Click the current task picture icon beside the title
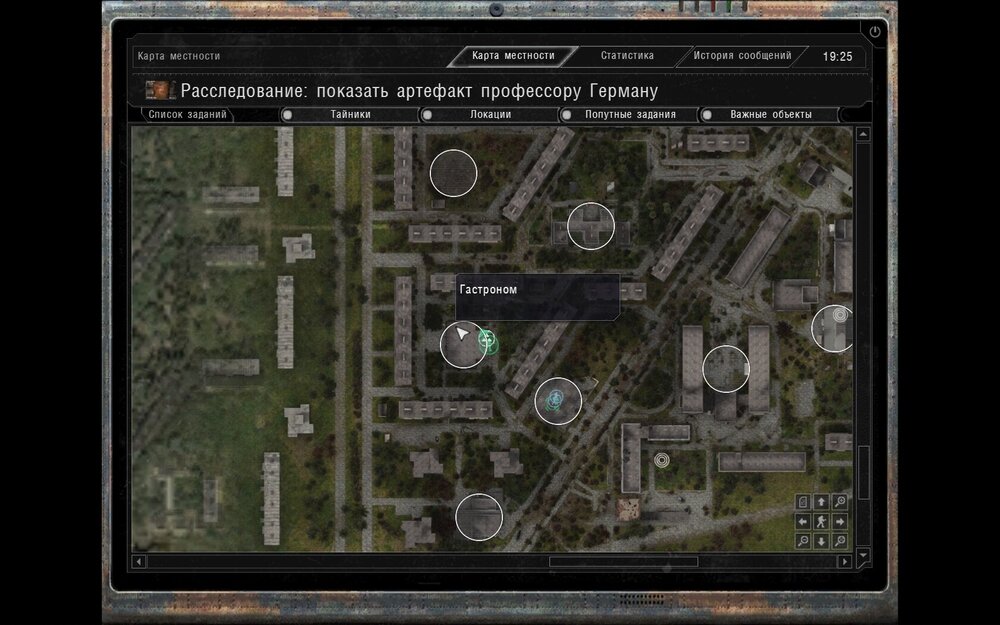1000x625 pixels. (x=159, y=91)
